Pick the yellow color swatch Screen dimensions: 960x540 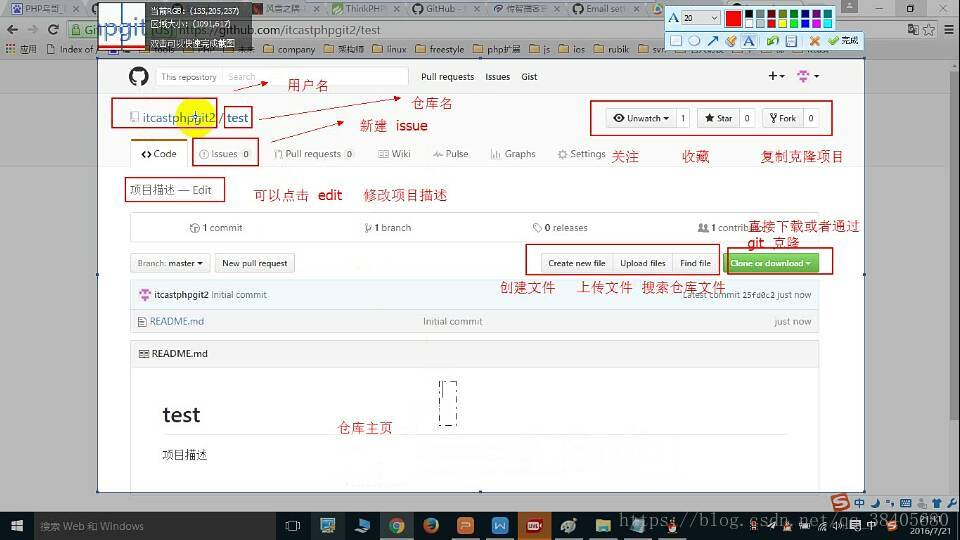click(782, 23)
